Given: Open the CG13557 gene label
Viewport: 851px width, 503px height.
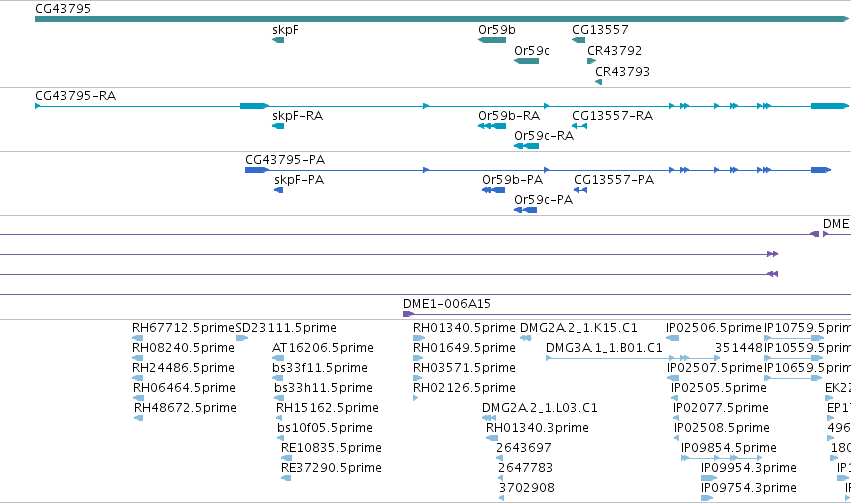Looking at the screenshot, I should coord(600,30).
